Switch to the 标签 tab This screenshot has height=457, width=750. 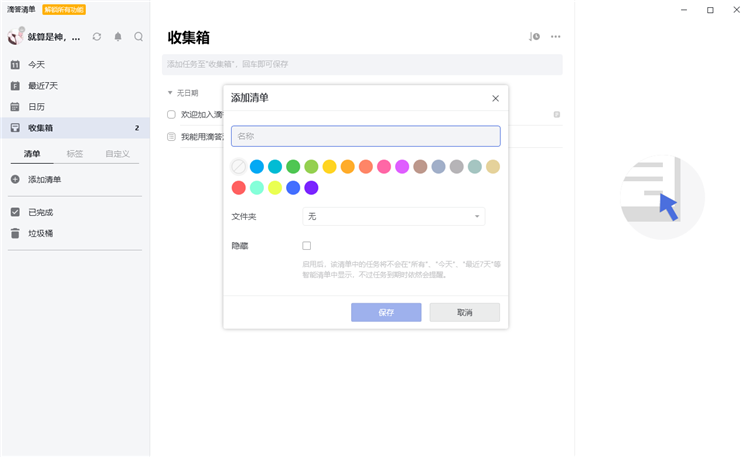(75, 154)
